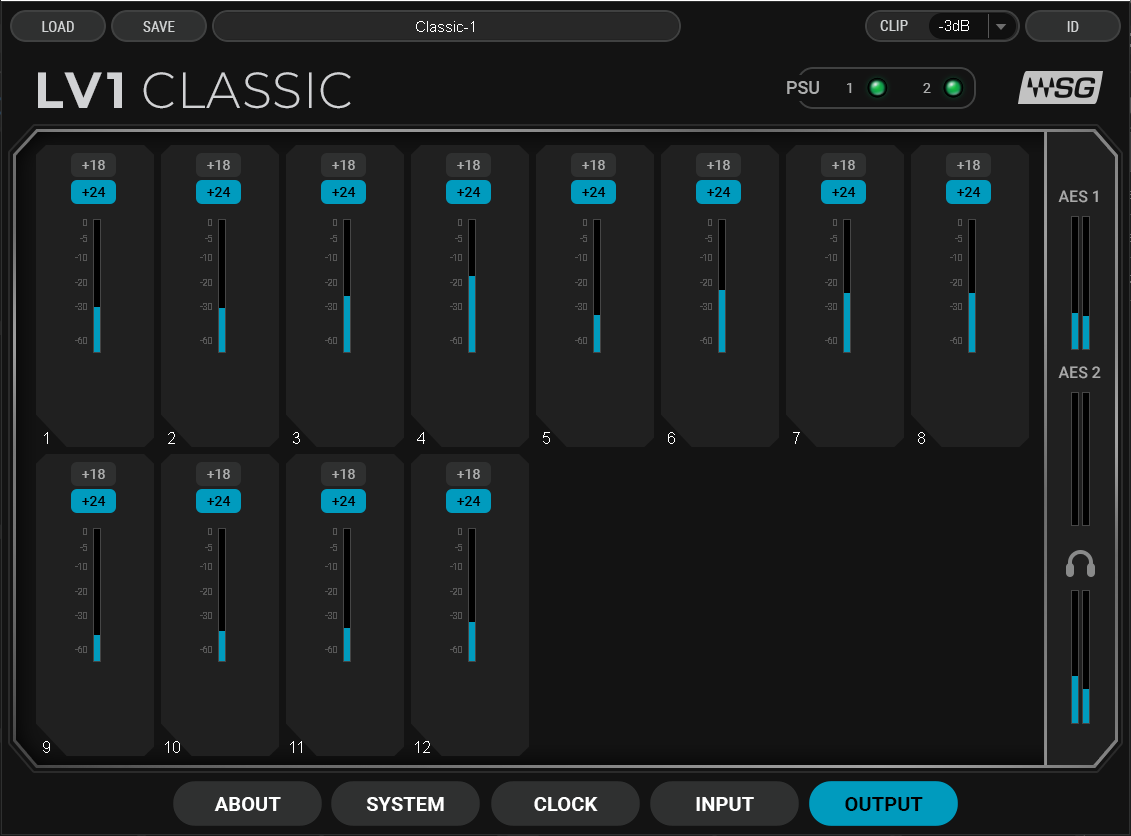Screen dimensions: 1131x836
Task: Set output 9 to +24
Action: pyautogui.click(x=94, y=501)
